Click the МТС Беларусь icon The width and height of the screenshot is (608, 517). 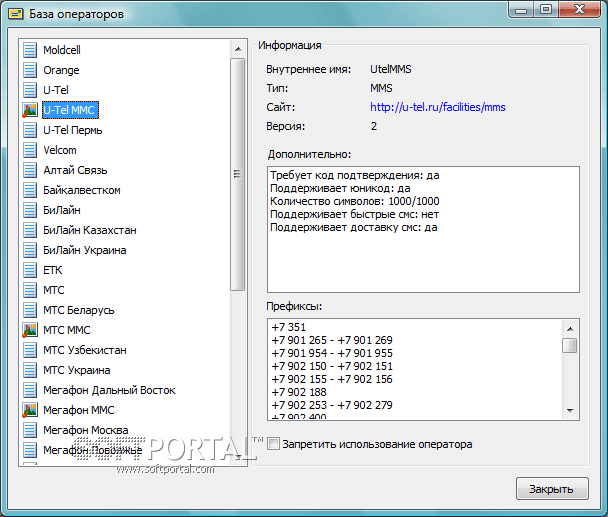tap(30, 310)
